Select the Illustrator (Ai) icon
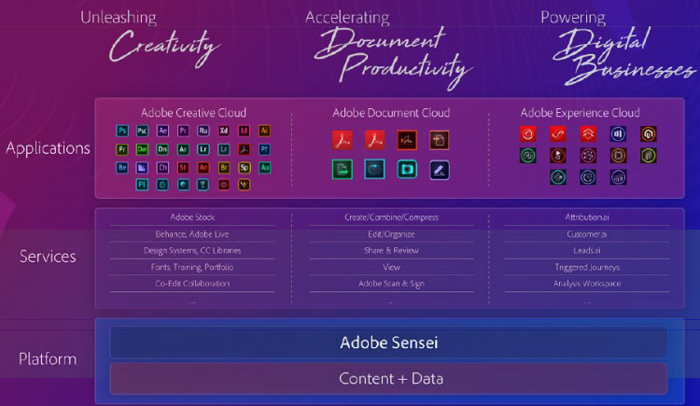 click(264, 131)
